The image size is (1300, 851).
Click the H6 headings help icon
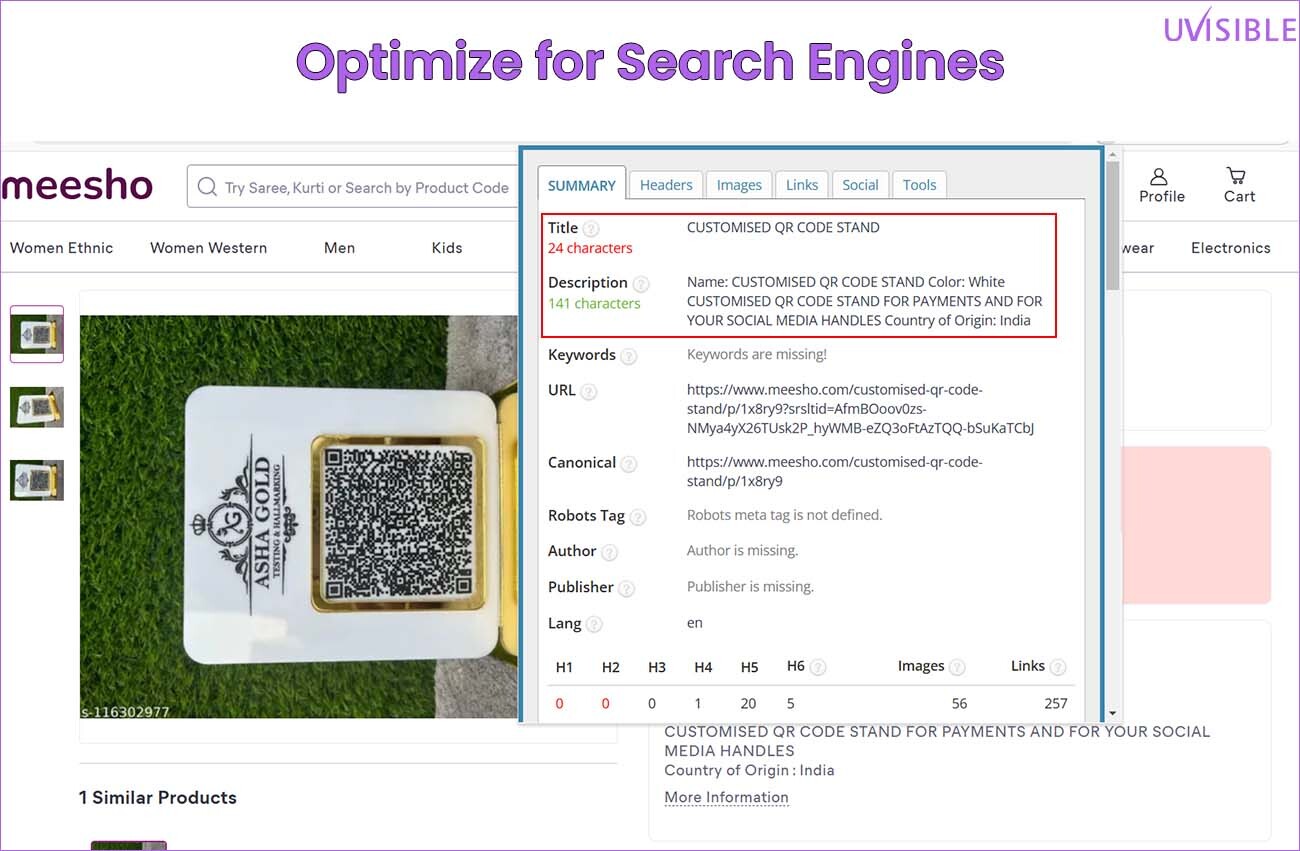[818, 667]
